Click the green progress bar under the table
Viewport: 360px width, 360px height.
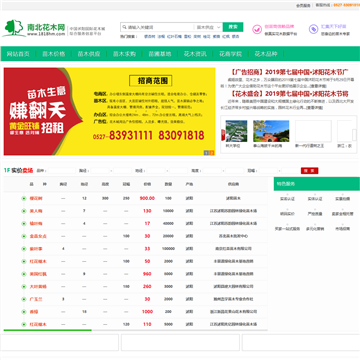[x=48, y=330]
